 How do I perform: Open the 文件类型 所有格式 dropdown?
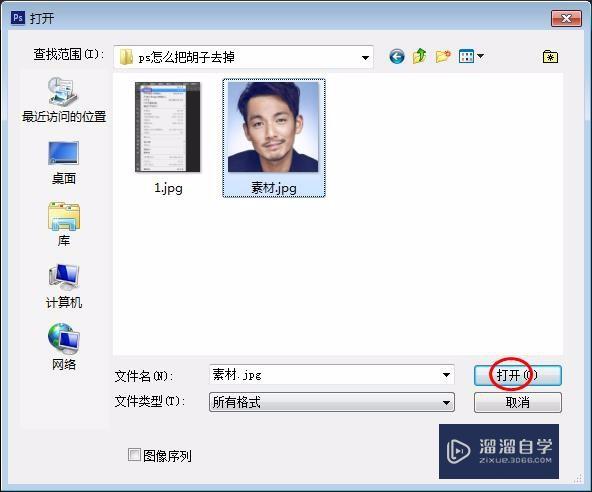click(331, 402)
